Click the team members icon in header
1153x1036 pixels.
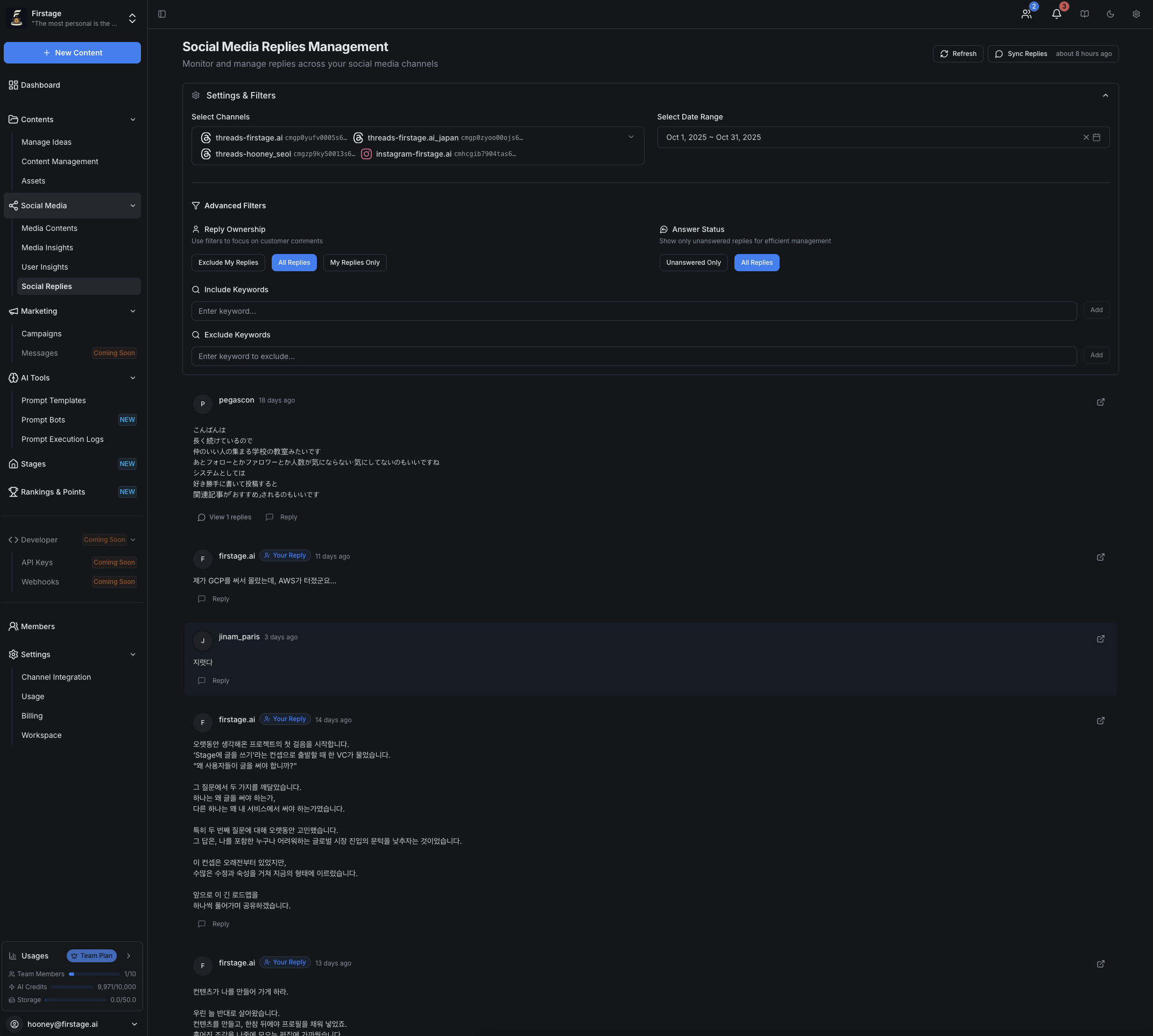(x=1026, y=13)
